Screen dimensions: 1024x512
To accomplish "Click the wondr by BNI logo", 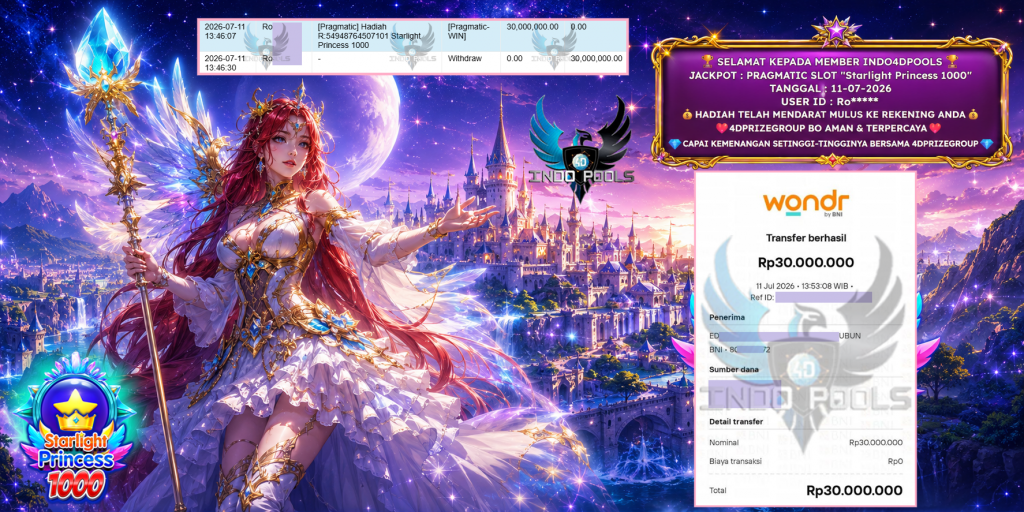I will pos(805,204).
